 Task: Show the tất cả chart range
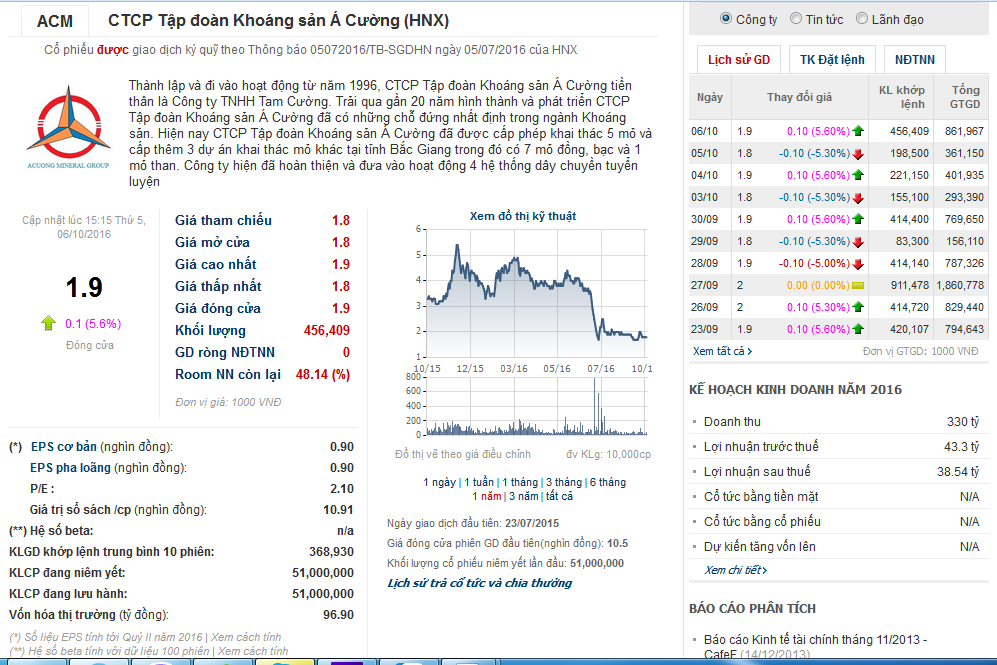pos(559,496)
